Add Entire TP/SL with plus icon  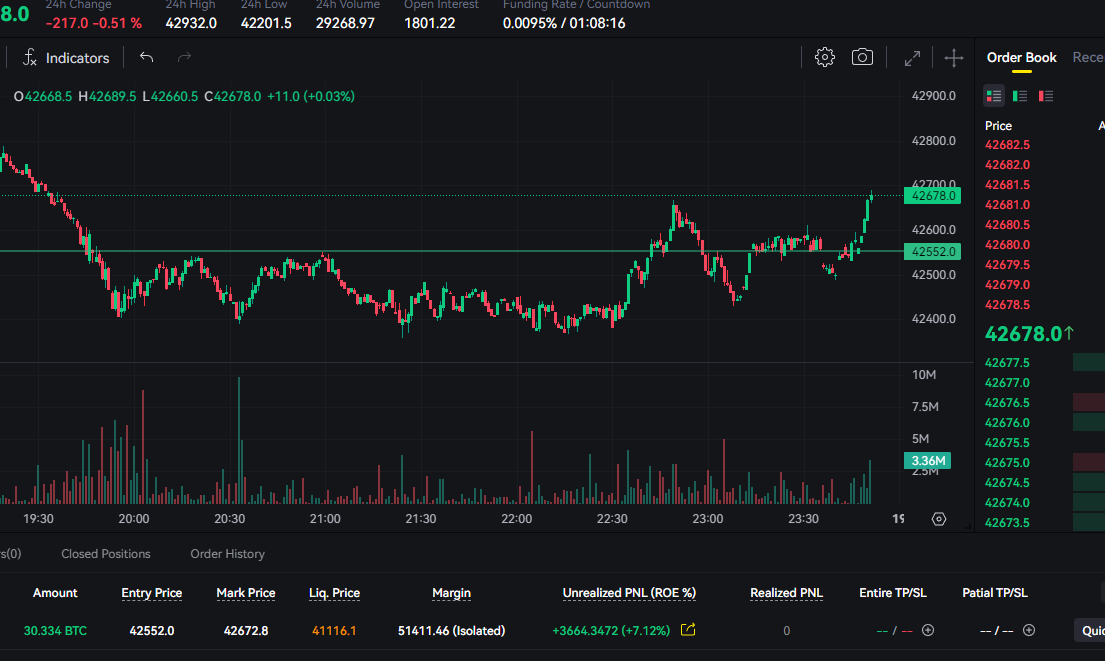point(928,630)
